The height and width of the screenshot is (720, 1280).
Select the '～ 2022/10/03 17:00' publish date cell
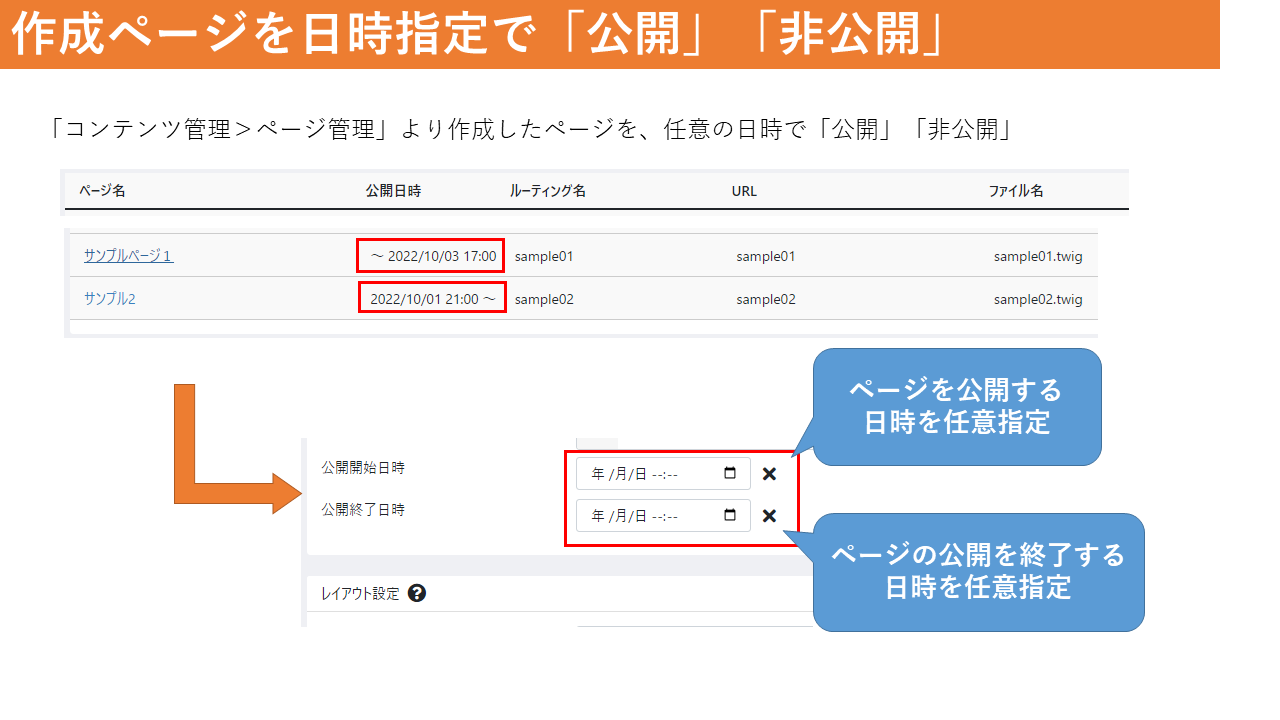(432, 256)
